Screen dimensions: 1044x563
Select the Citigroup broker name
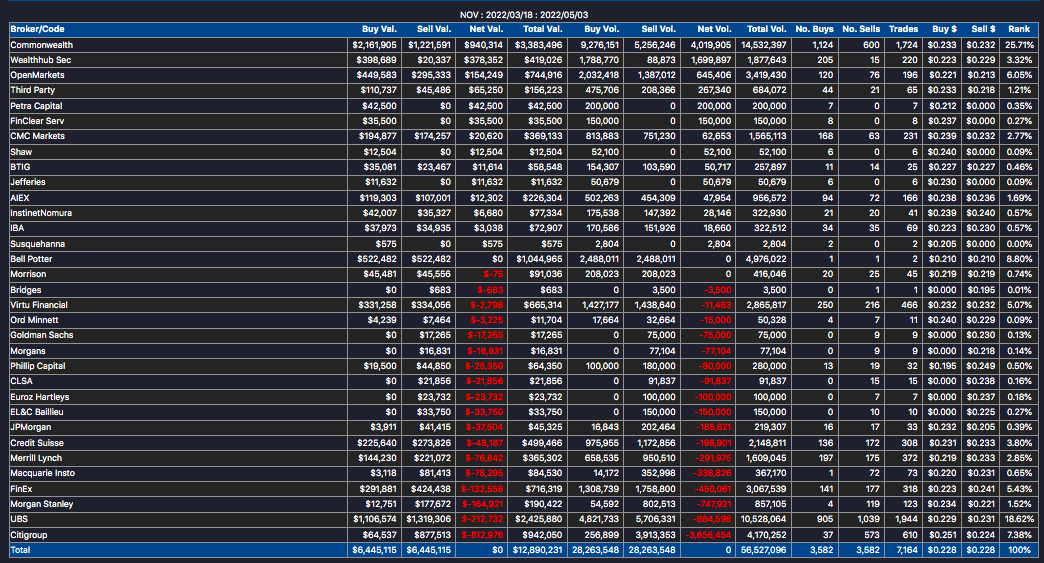[x=29, y=534]
